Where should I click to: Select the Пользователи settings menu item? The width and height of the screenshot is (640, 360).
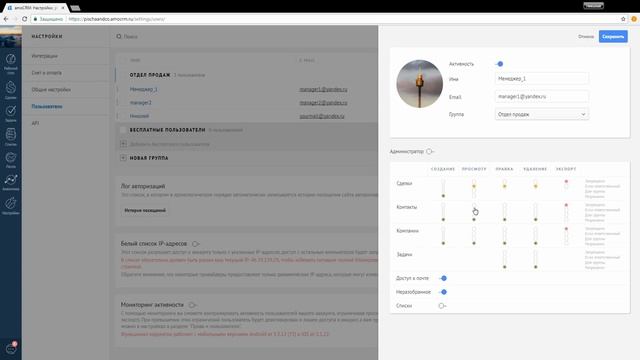pos(47,106)
